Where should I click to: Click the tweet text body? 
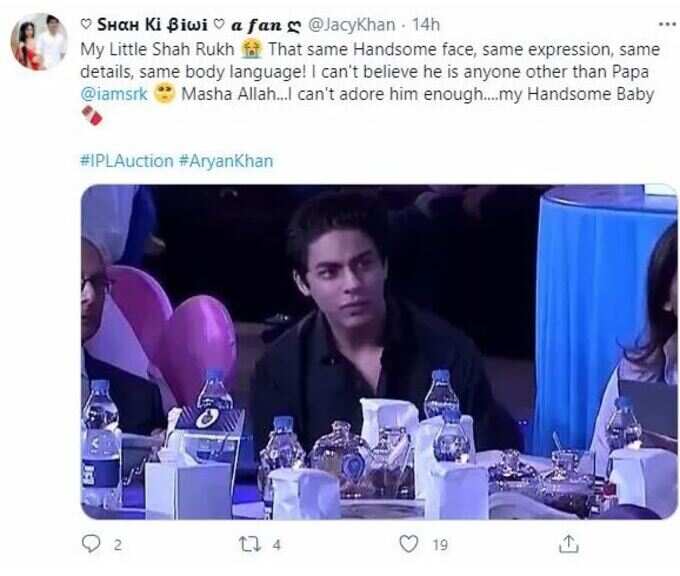[371, 82]
